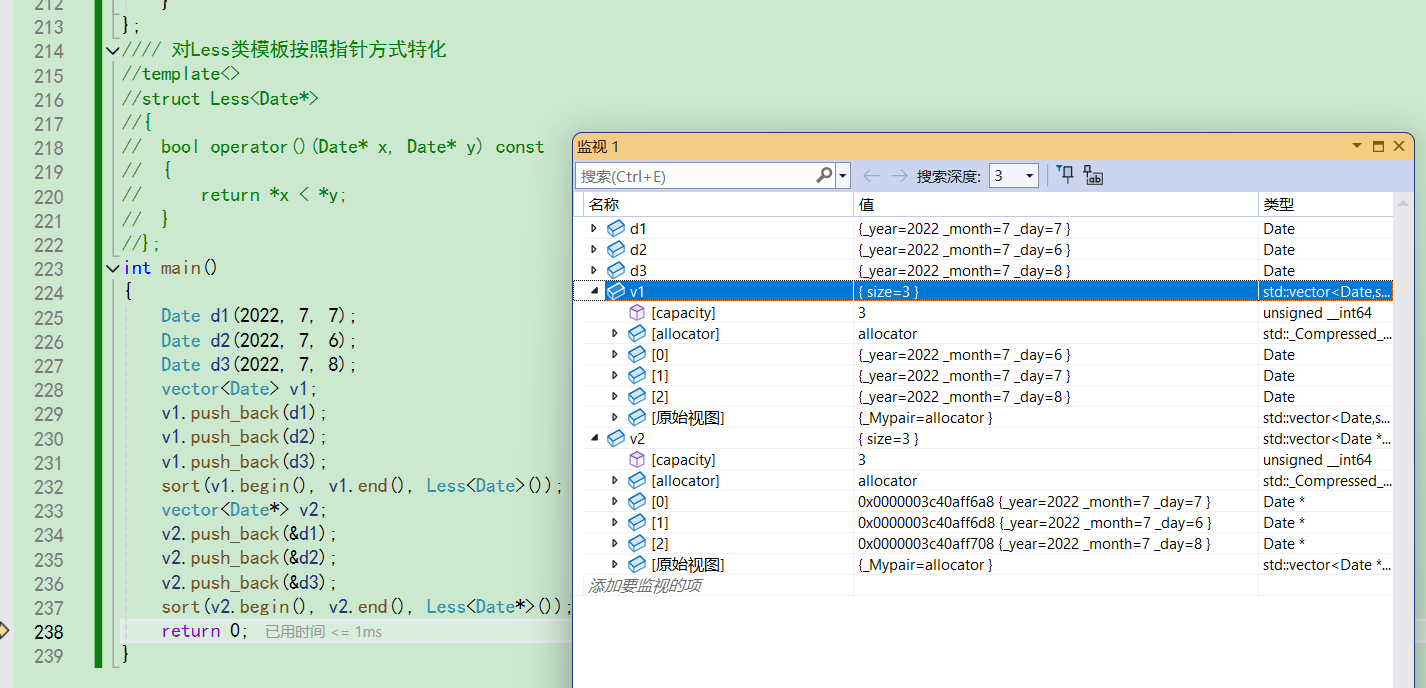Open the 监视 1 window position dropdown

1357,146
